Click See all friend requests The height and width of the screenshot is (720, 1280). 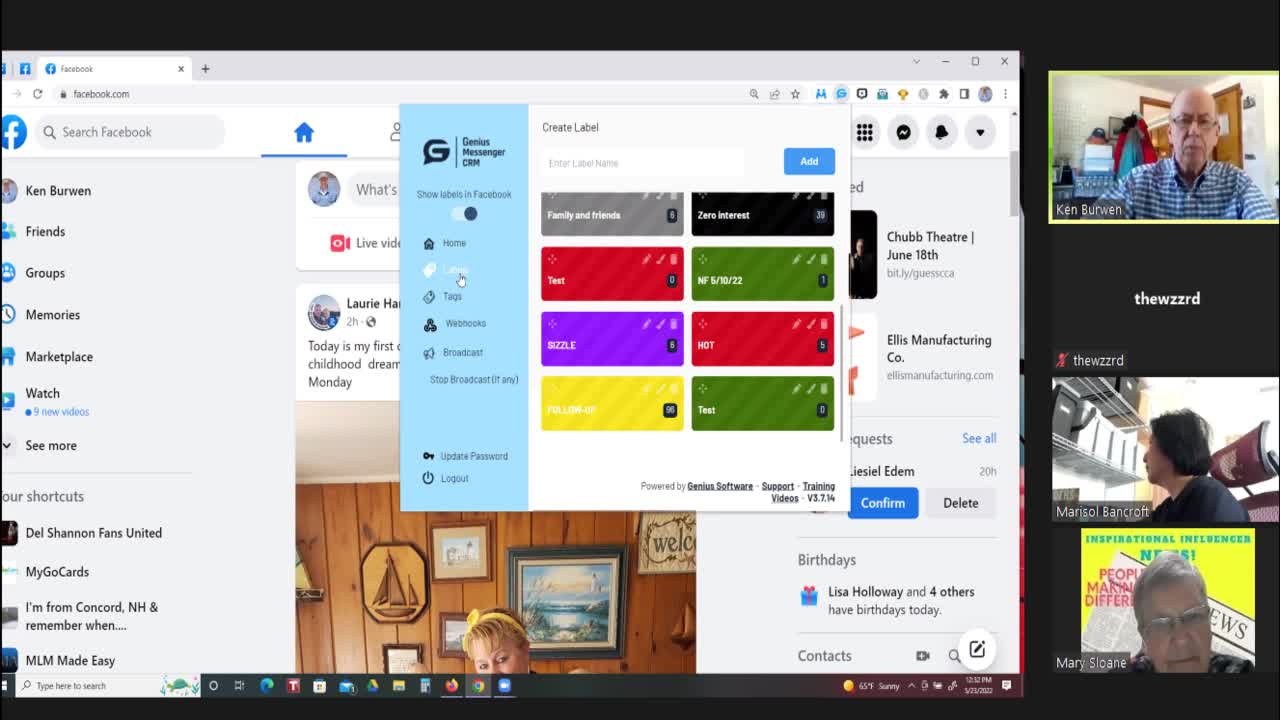pos(979,438)
